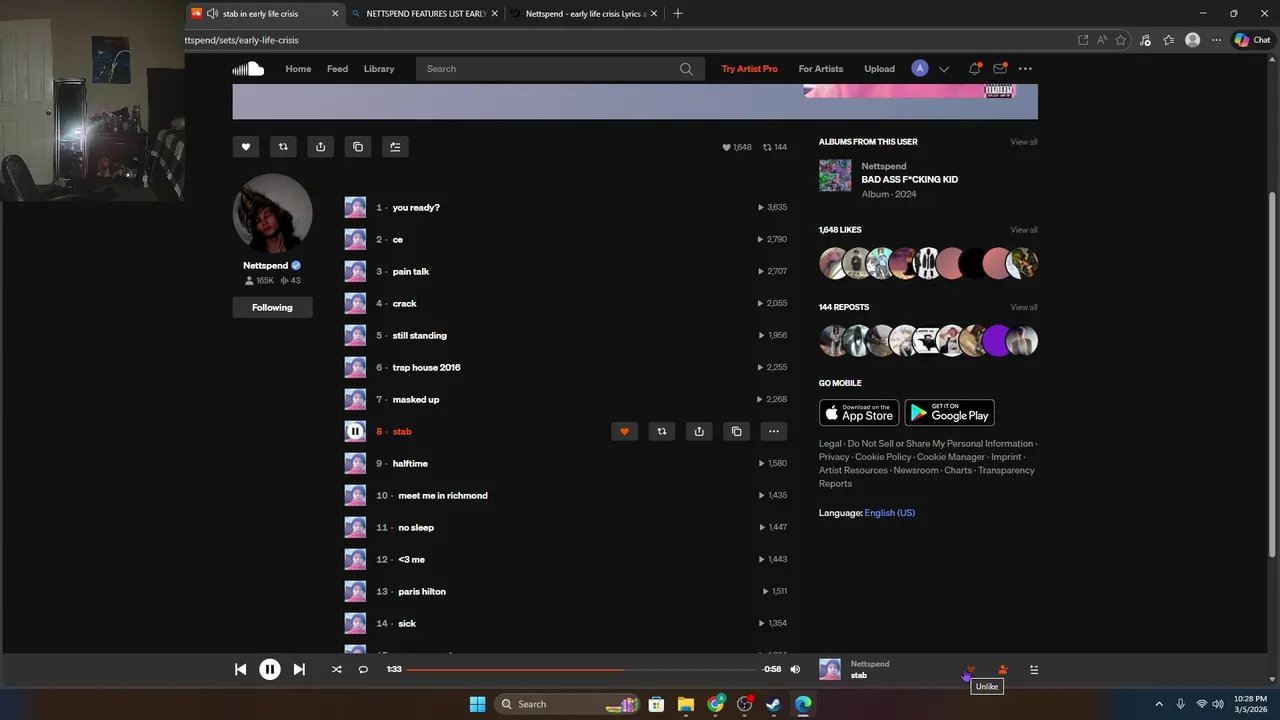Open Windows Start menu
The height and width of the screenshot is (720, 1280).
click(477, 704)
